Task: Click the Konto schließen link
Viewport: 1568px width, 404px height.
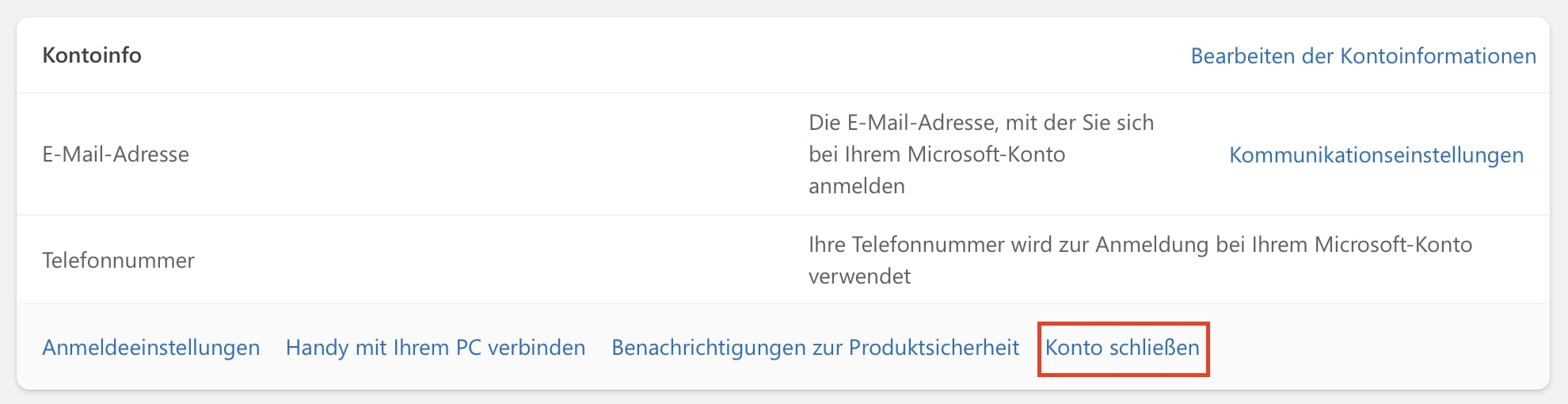Action: pyautogui.click(x=1122, y=348)
